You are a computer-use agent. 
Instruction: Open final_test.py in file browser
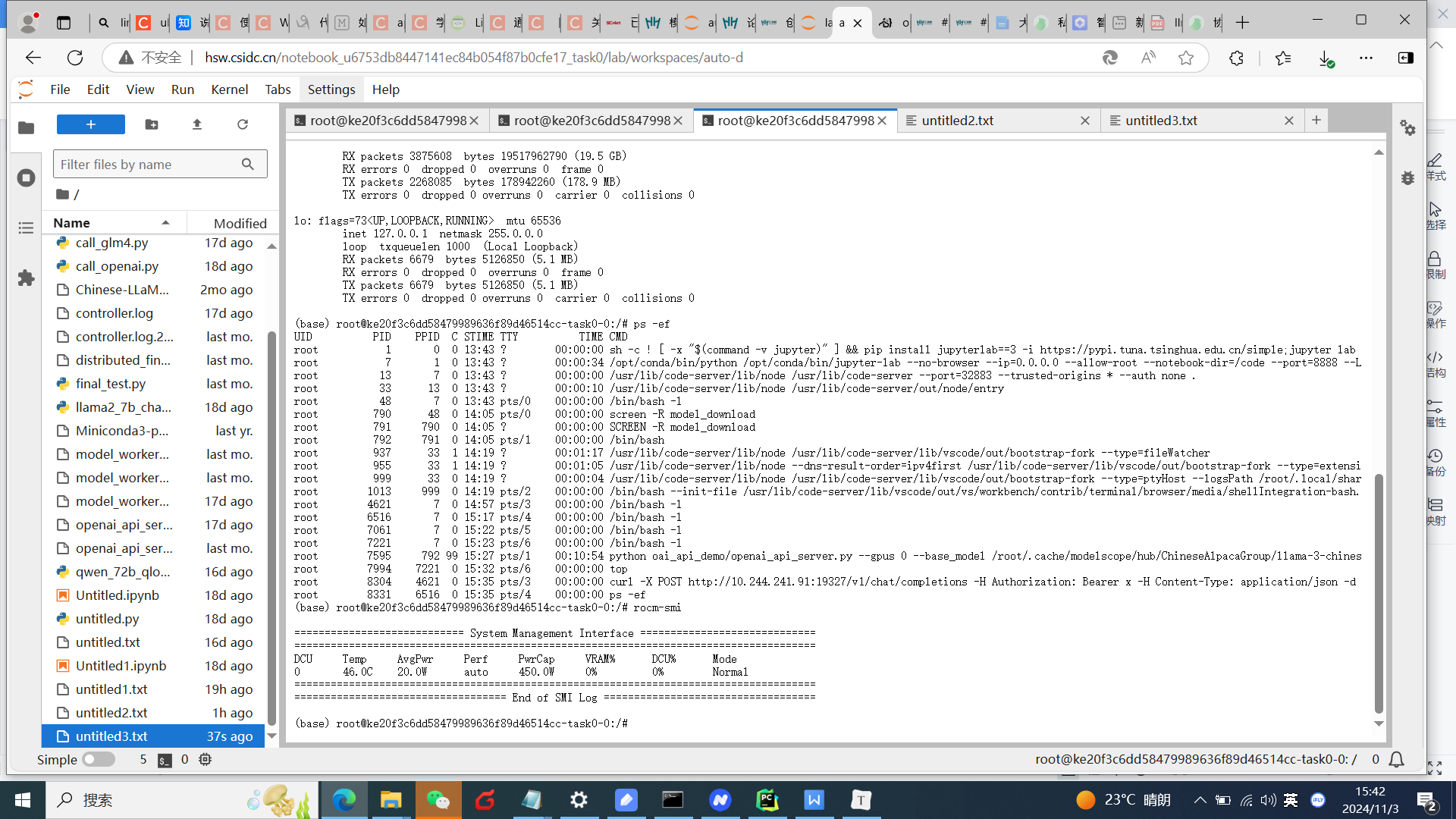111,384
